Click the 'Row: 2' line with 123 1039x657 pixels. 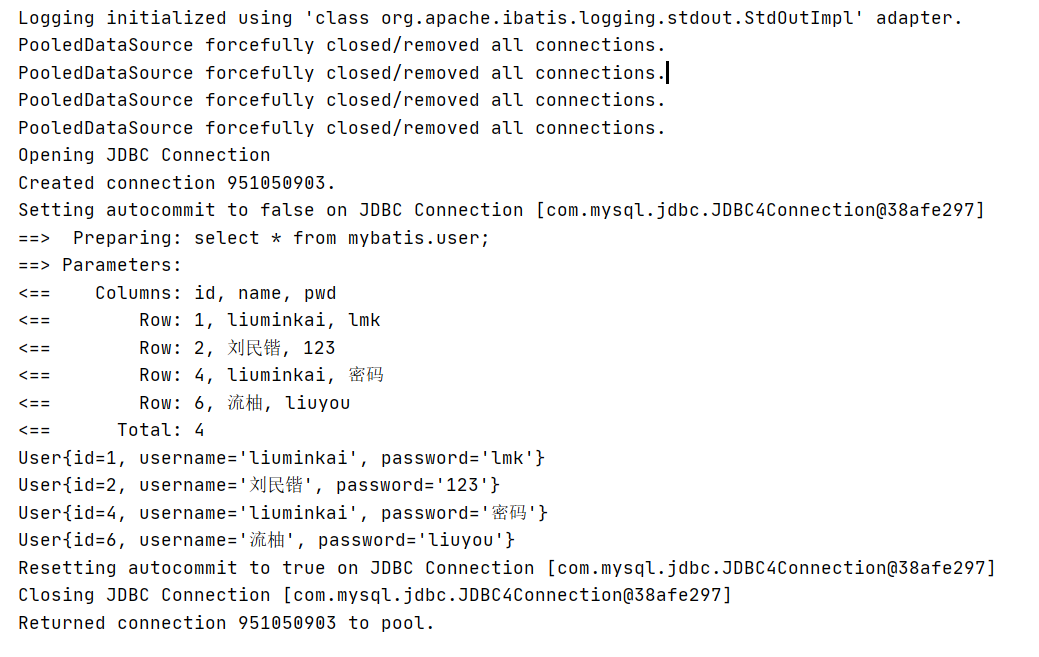[x=177, y=348]
